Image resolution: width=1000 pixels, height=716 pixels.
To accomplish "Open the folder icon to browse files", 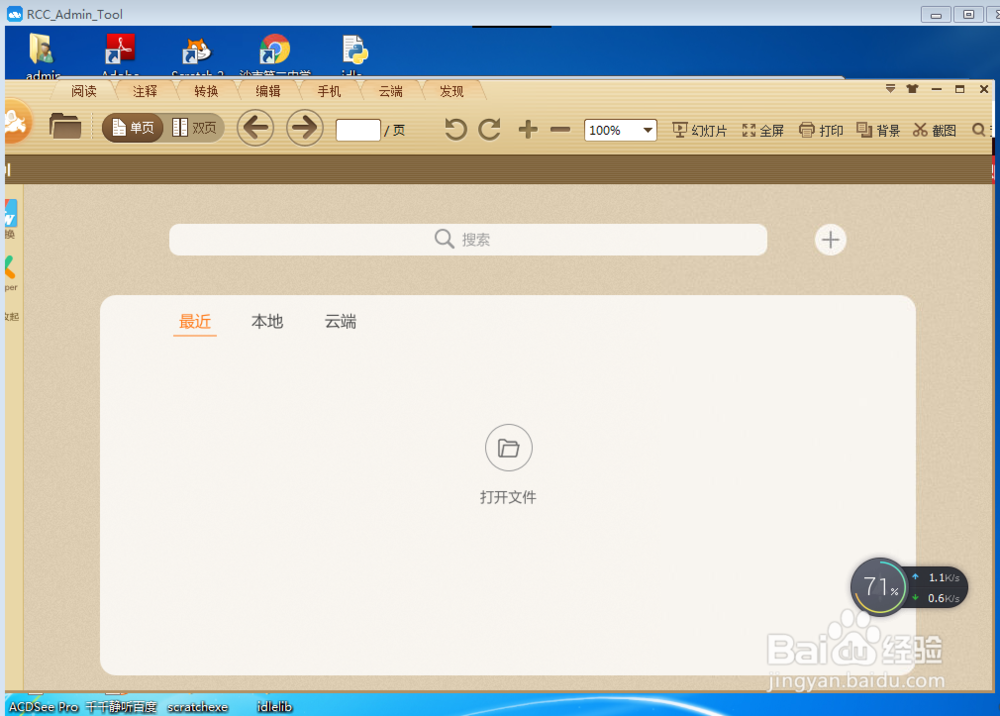I will tap(65, 127).
